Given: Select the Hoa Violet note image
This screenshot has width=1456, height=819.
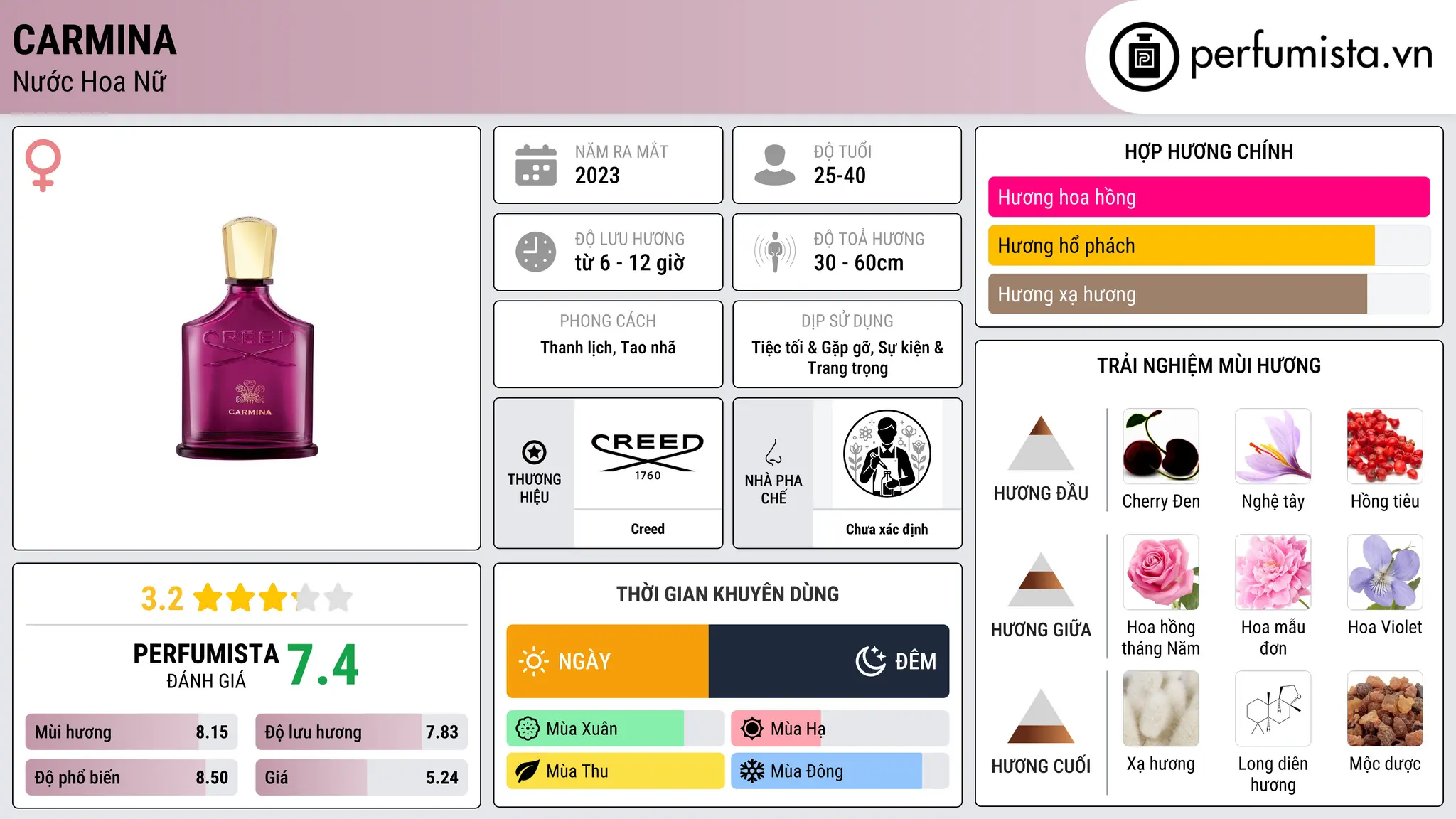Looking at the screenshot, I should click(x=1385, y=572).
